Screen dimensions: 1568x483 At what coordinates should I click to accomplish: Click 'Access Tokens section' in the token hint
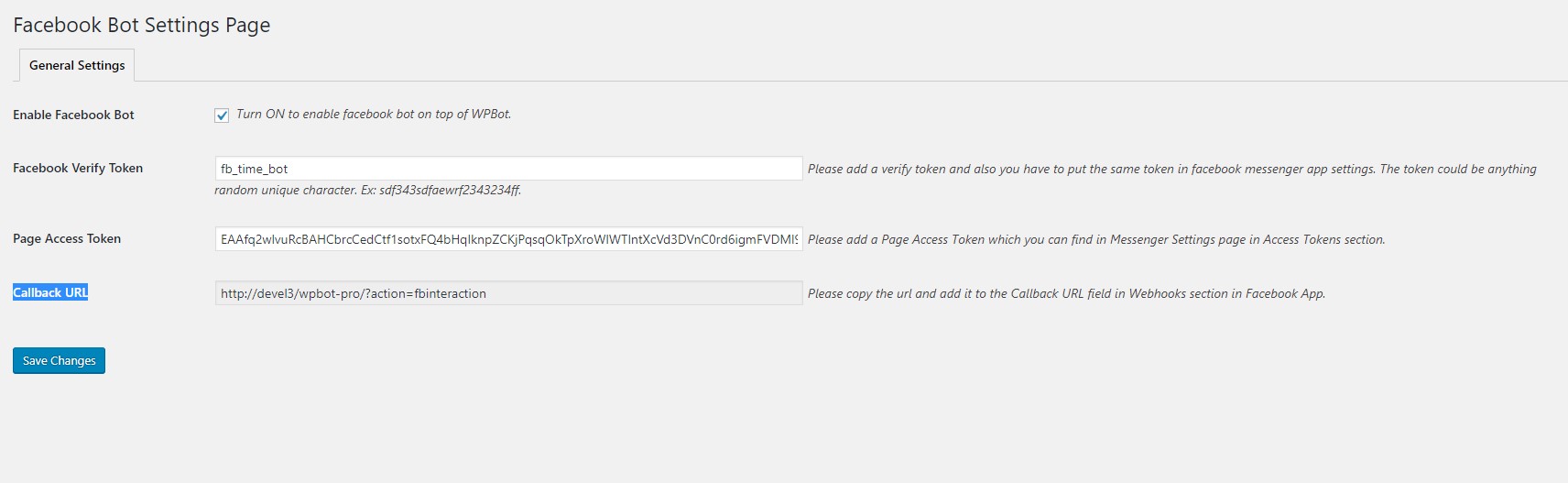point(1323,239)
